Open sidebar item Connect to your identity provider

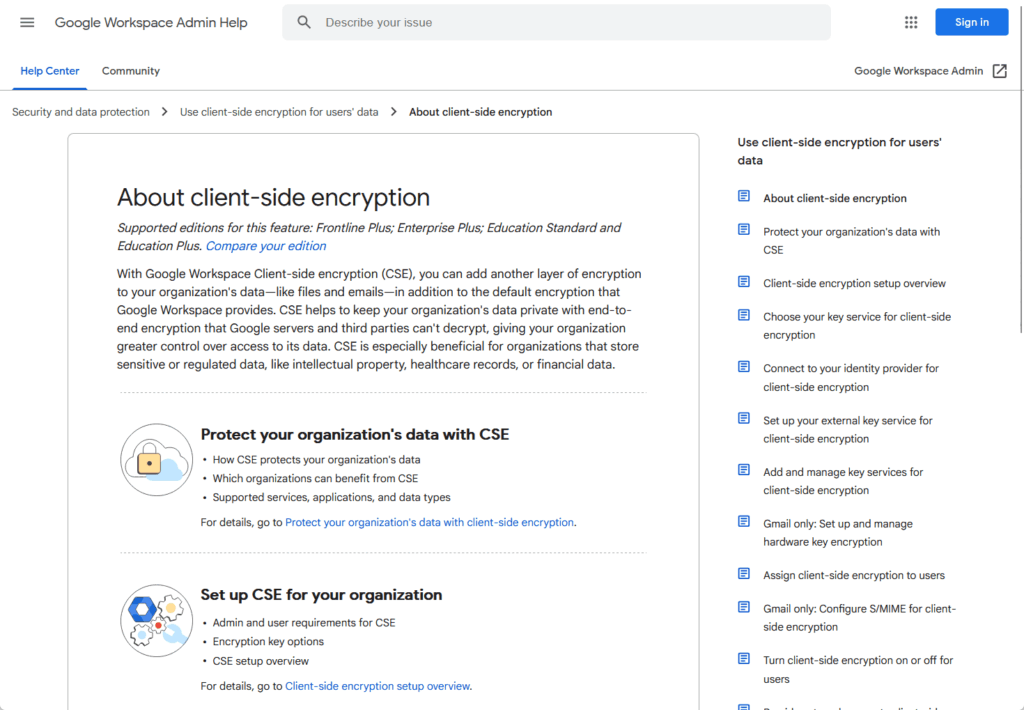point(851,378)
